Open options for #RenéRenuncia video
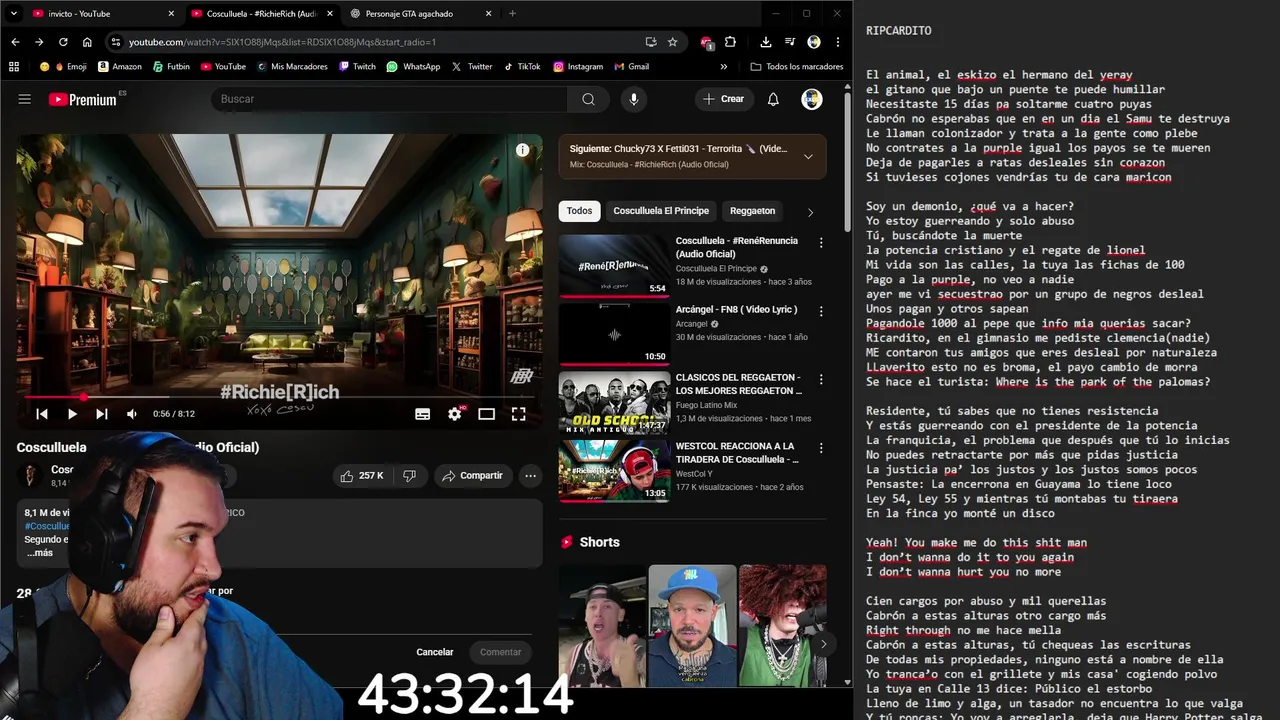The image size is (1280, 720). pos(821,243)
